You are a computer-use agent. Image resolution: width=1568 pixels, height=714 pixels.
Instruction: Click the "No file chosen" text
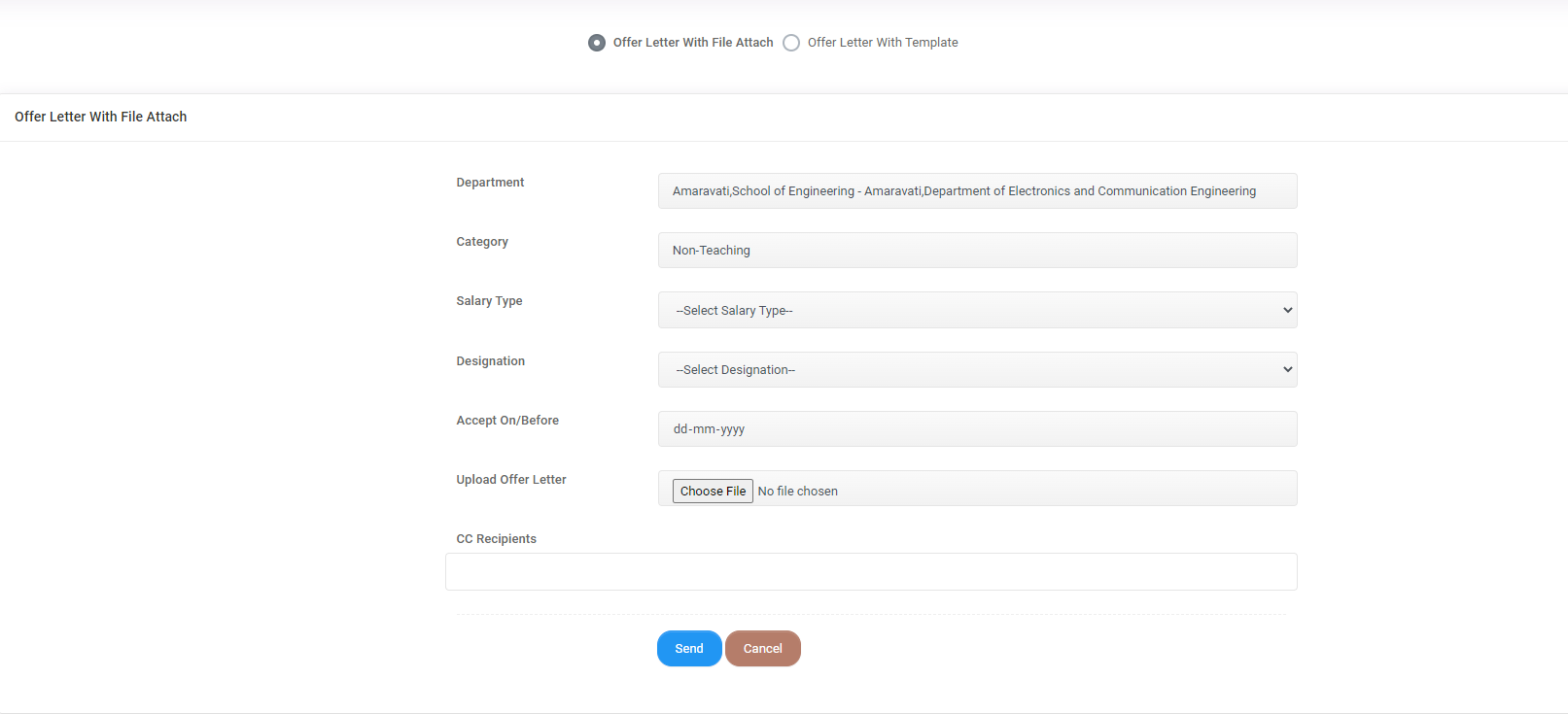(797, 492)
